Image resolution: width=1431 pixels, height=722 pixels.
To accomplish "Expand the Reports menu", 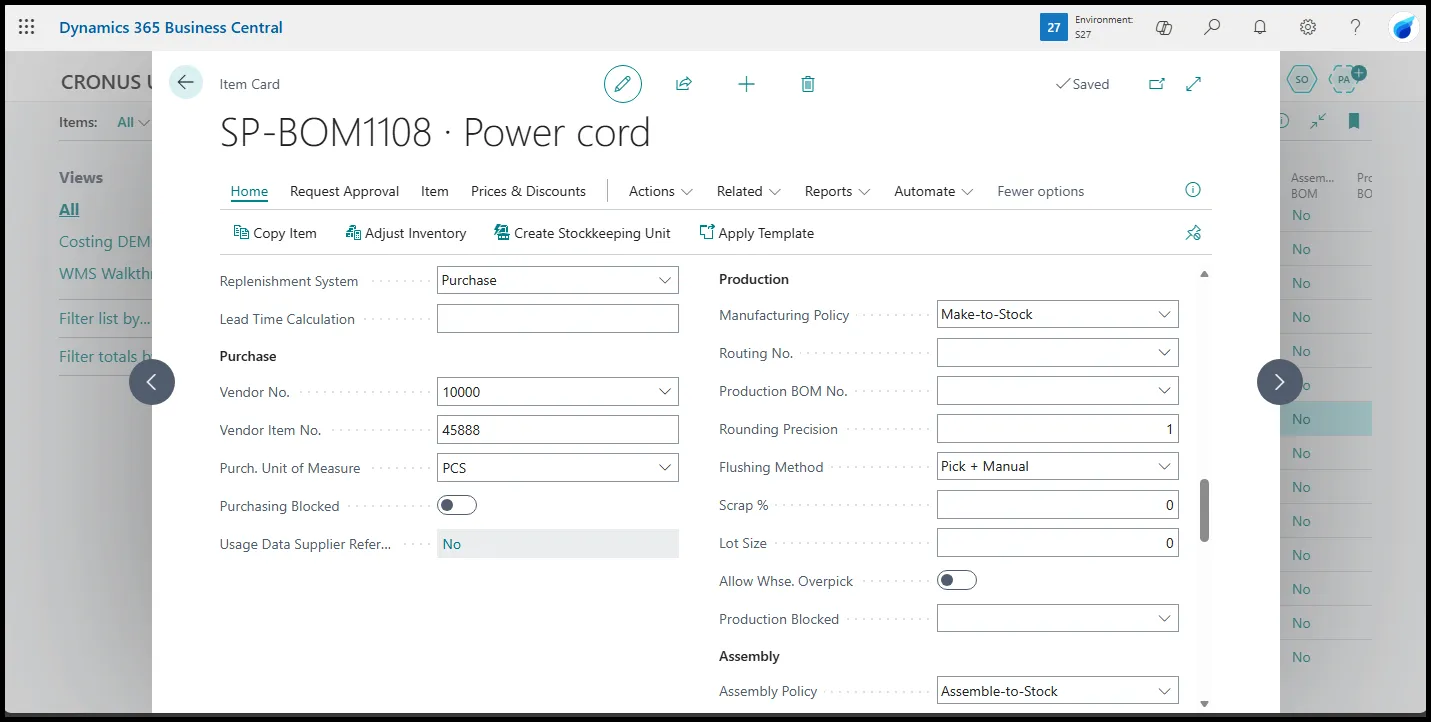I will tap(838, 191).
